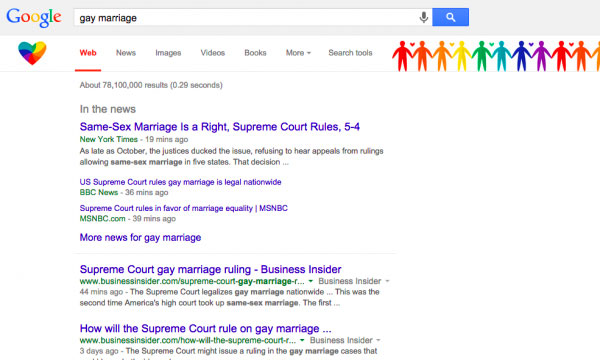Switch to the News tab

click(126, 53)
